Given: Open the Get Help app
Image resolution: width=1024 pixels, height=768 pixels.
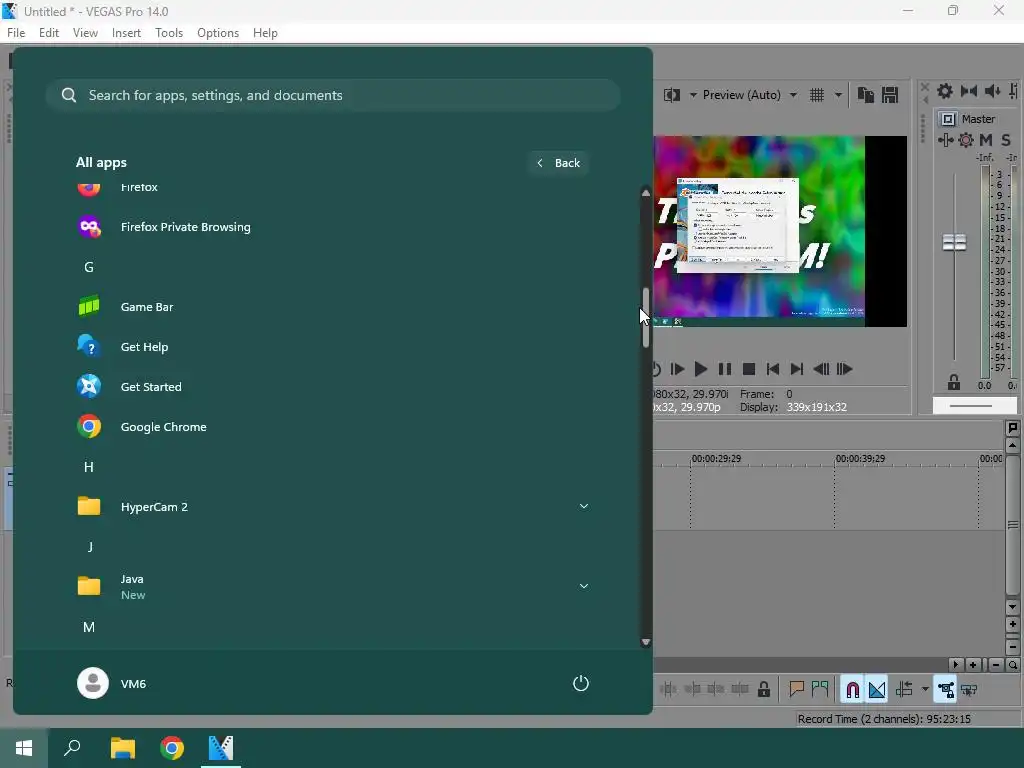Looking at the screenshot, I should 333,347.
